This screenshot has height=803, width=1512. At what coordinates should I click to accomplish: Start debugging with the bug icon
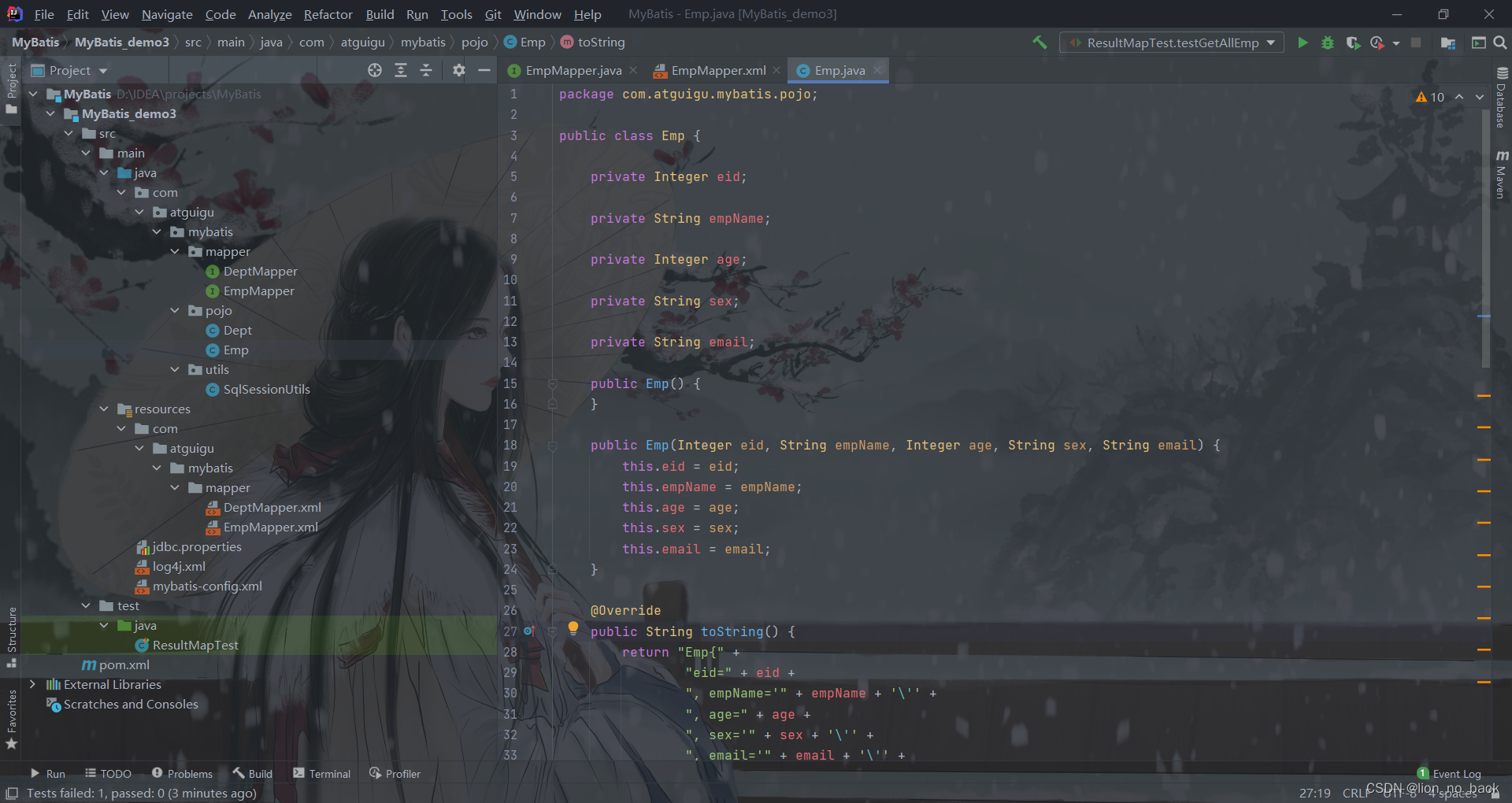pyautogui.click(x=1328, y=43)
